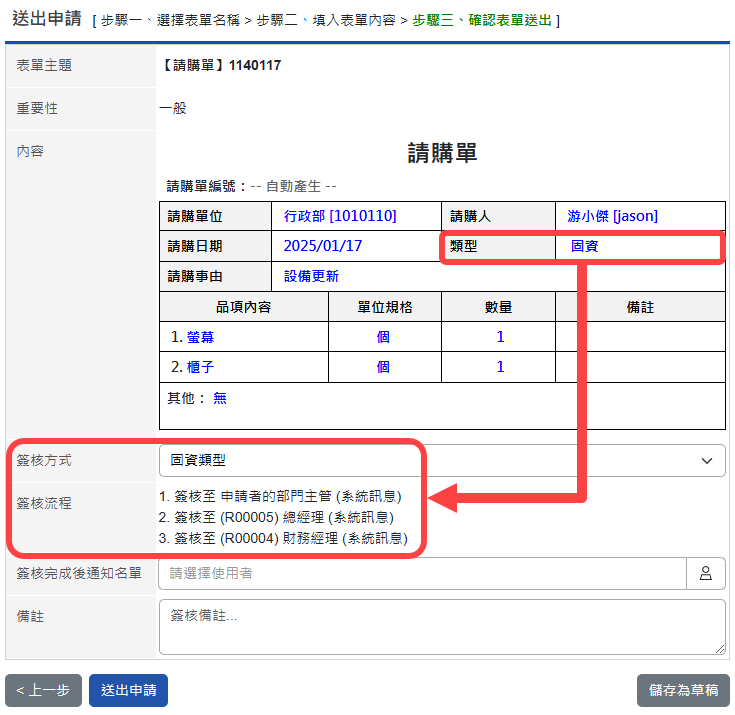Click the 步驟一、選擇表單名稱 breadcrumb step
Image resolution: width=735 pixels, height=715 pixels.
pos(170,20)
